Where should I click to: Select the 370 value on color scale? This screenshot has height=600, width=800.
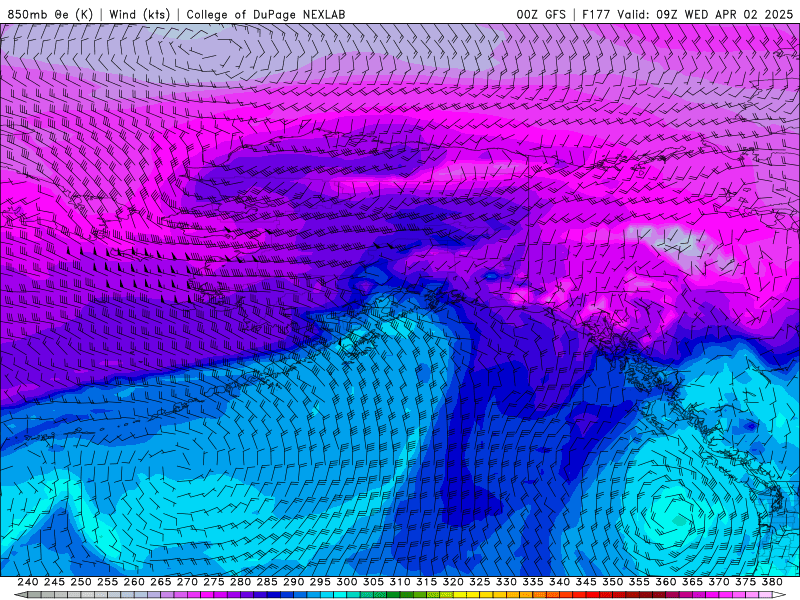[x=718, y=582]
